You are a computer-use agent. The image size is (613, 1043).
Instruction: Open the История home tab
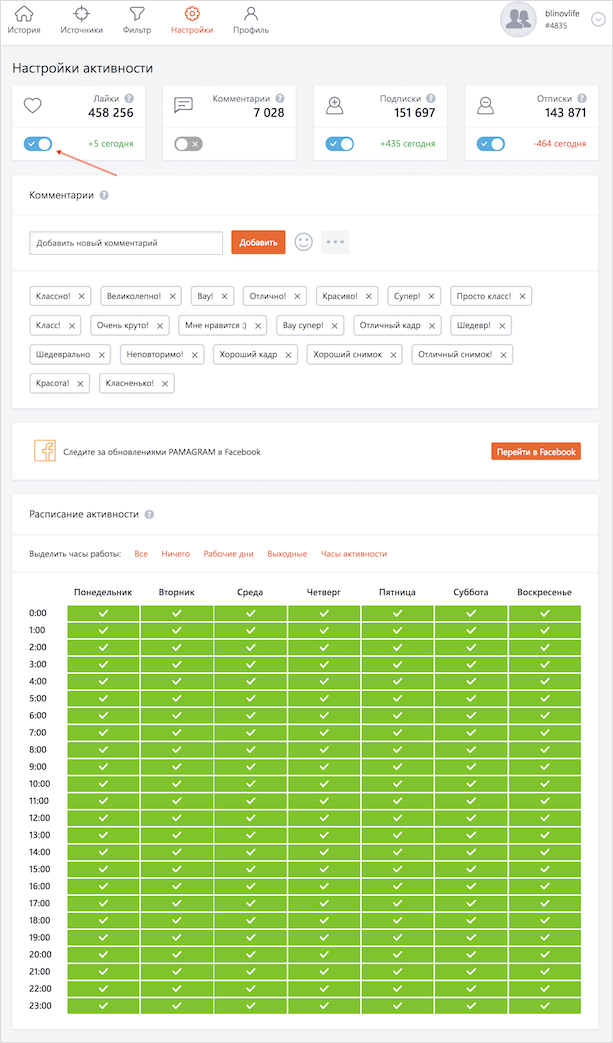(x=24, y=19)
